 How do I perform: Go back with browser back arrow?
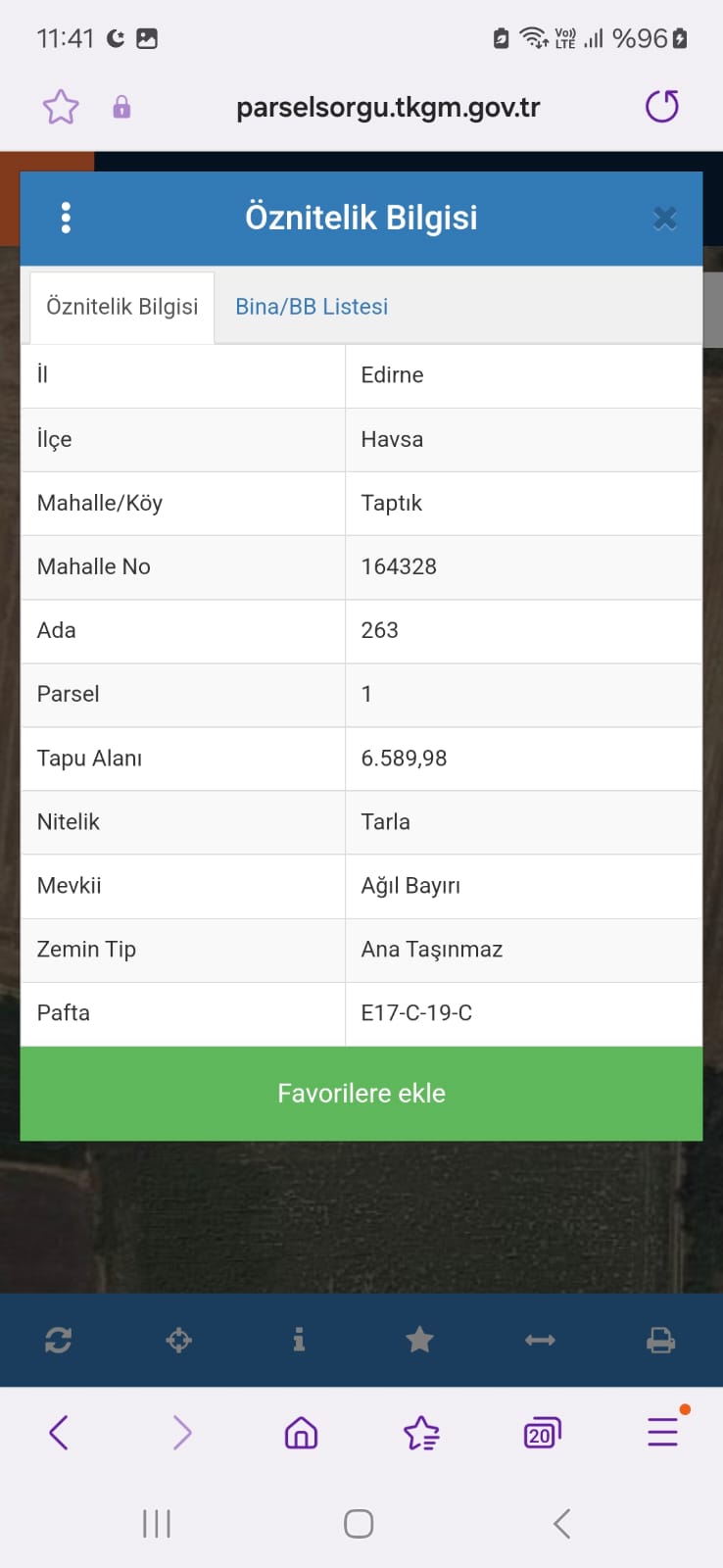[59, 1433]
